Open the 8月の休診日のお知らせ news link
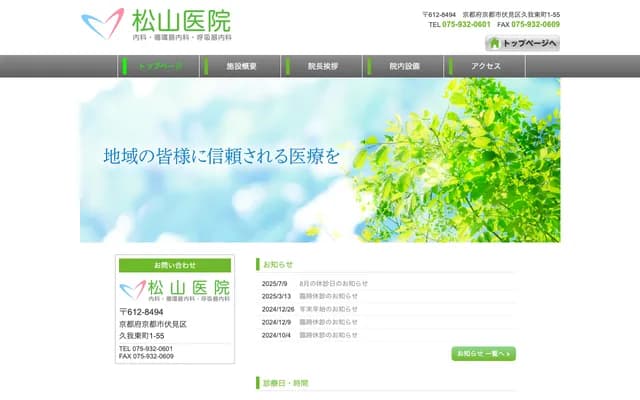 click(x=333, y=283)
